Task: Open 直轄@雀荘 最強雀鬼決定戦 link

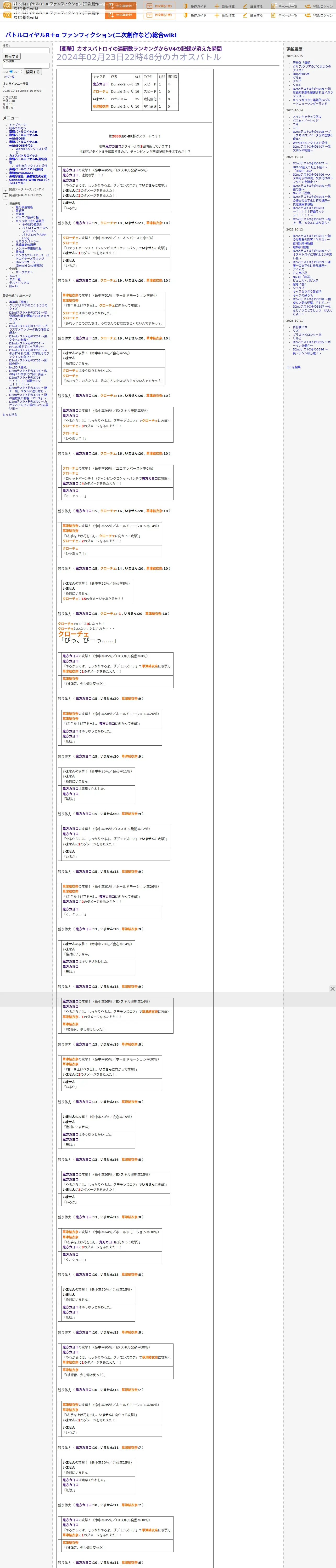Action: [27, 176]
